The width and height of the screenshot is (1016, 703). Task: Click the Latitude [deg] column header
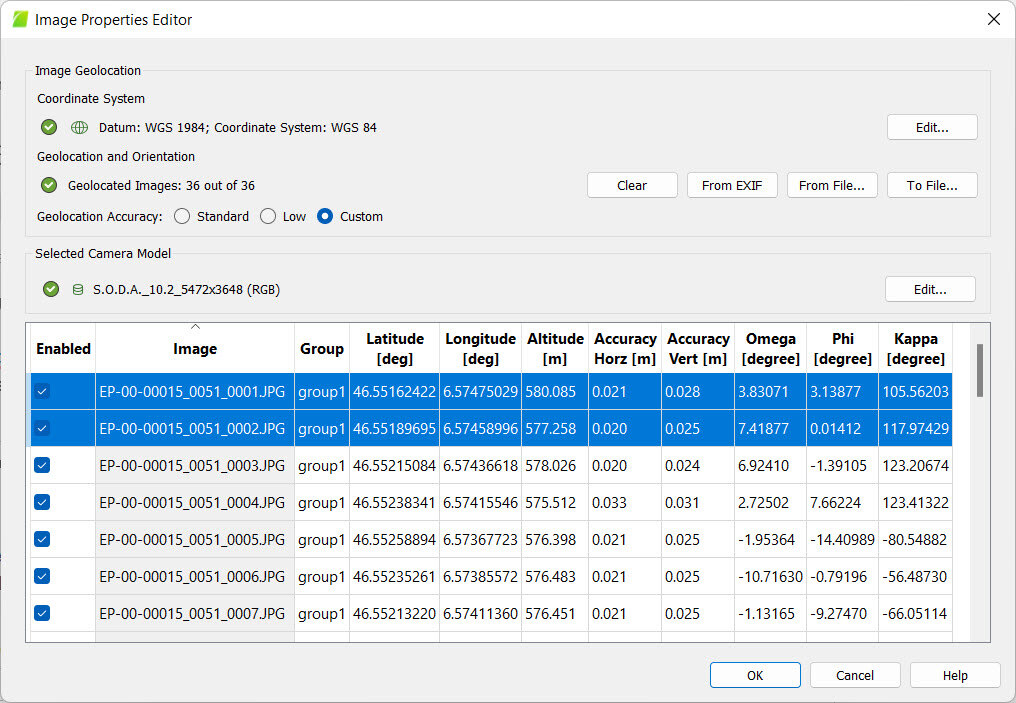[x=395, y=348]
